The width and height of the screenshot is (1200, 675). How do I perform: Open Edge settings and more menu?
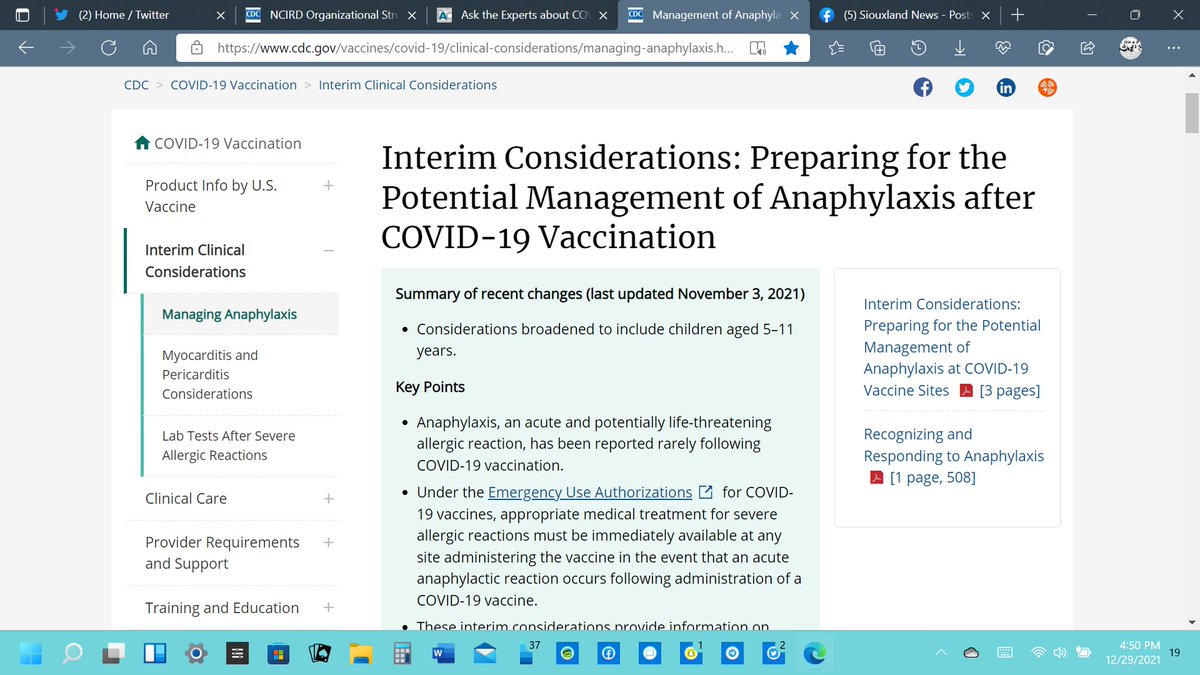[x=1172, y=47]
